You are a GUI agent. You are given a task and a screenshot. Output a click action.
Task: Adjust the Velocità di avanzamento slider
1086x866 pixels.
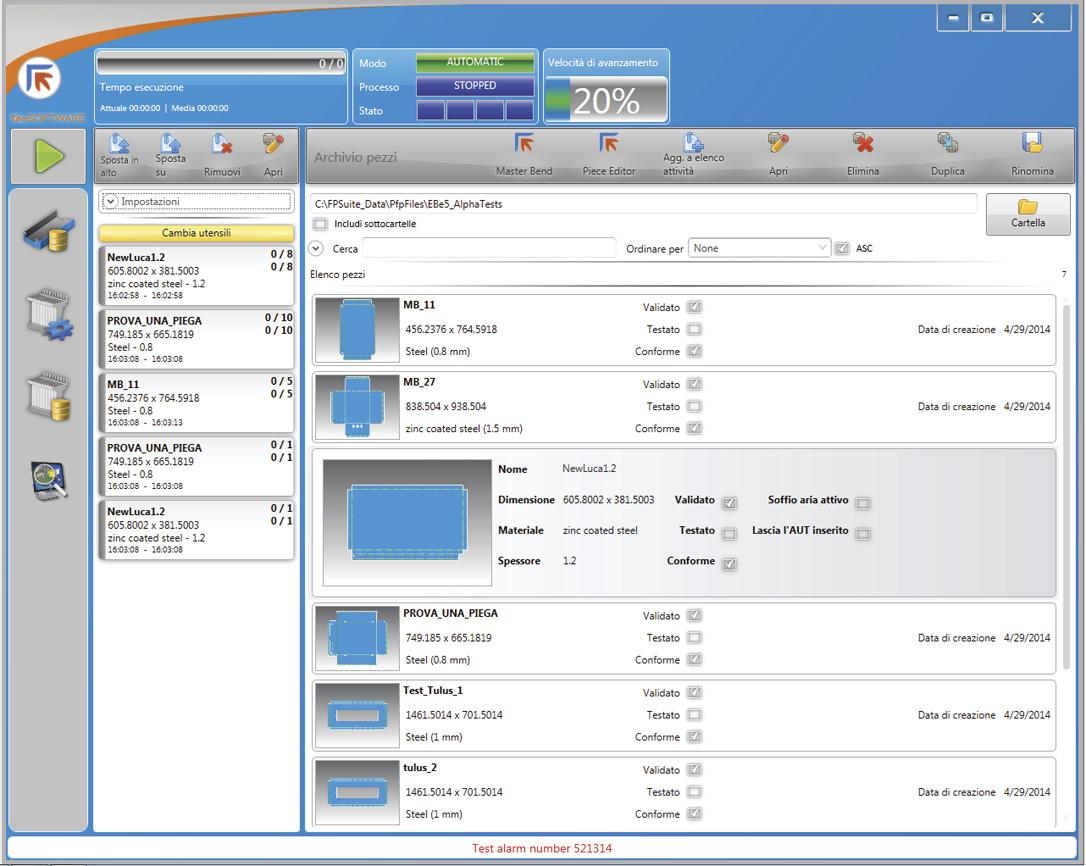(x=605, y=100)
